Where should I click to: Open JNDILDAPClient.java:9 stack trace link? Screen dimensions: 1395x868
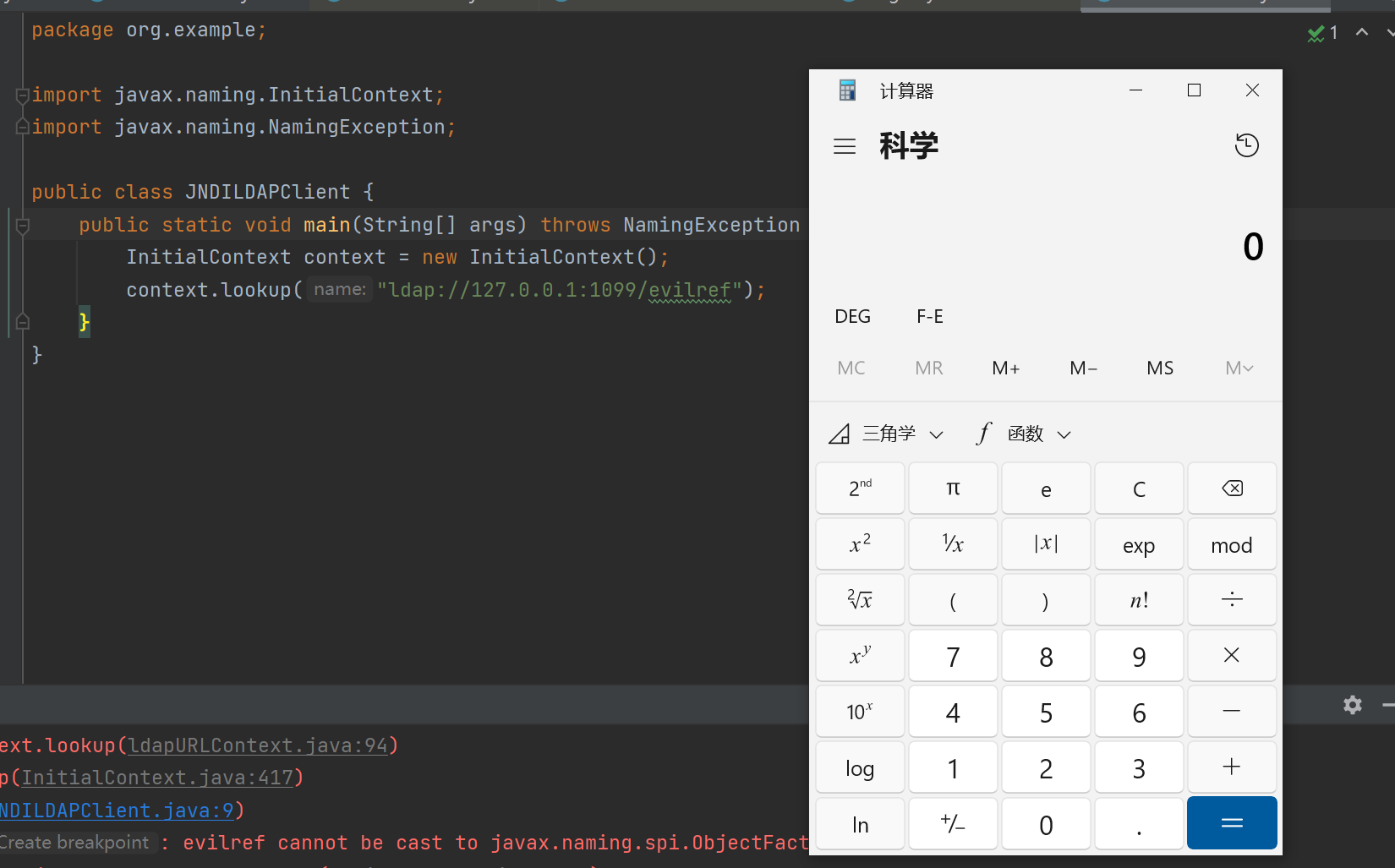(117, 811)
